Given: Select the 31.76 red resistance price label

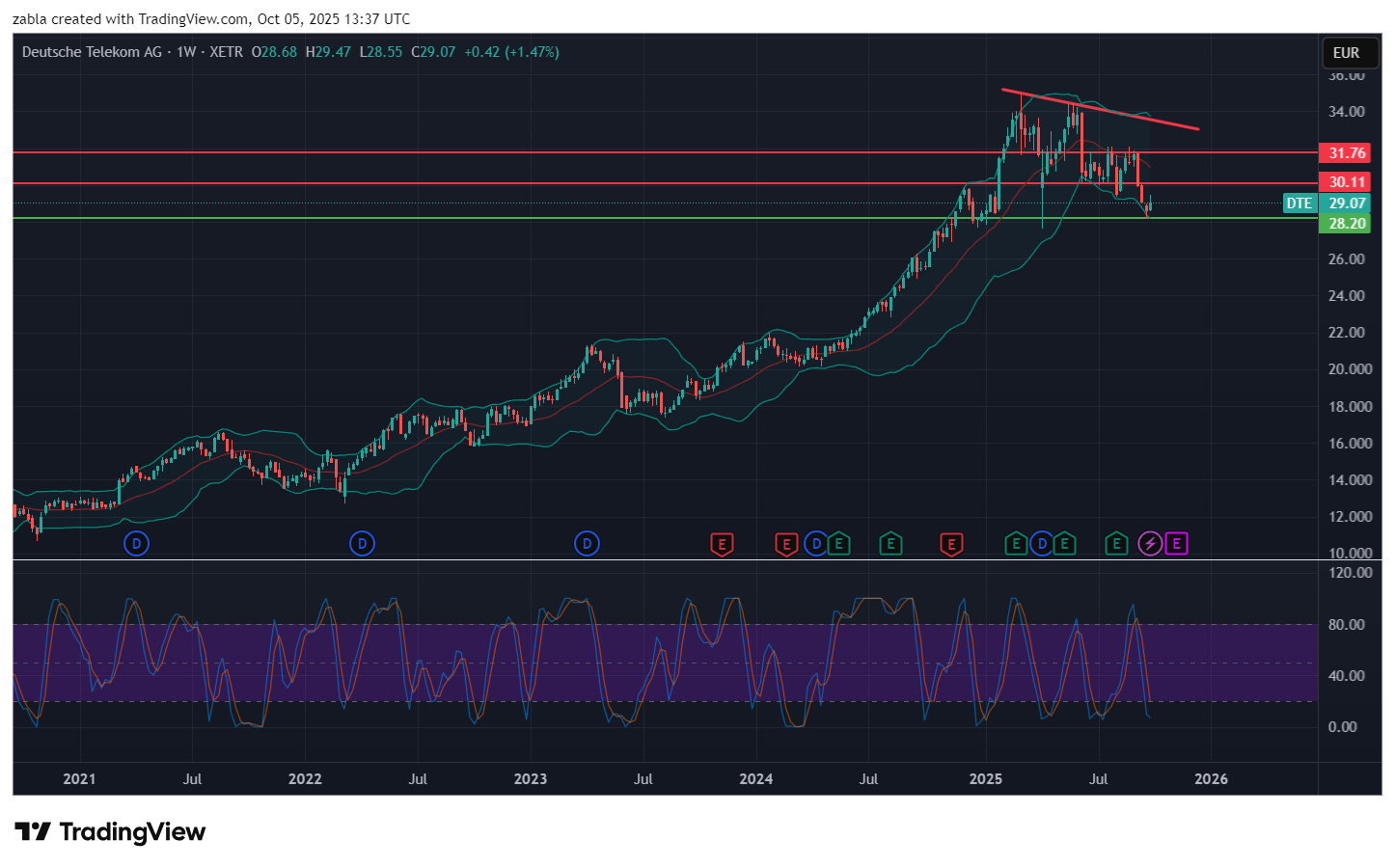Looking at the screenshot, I should point(1346,153).
